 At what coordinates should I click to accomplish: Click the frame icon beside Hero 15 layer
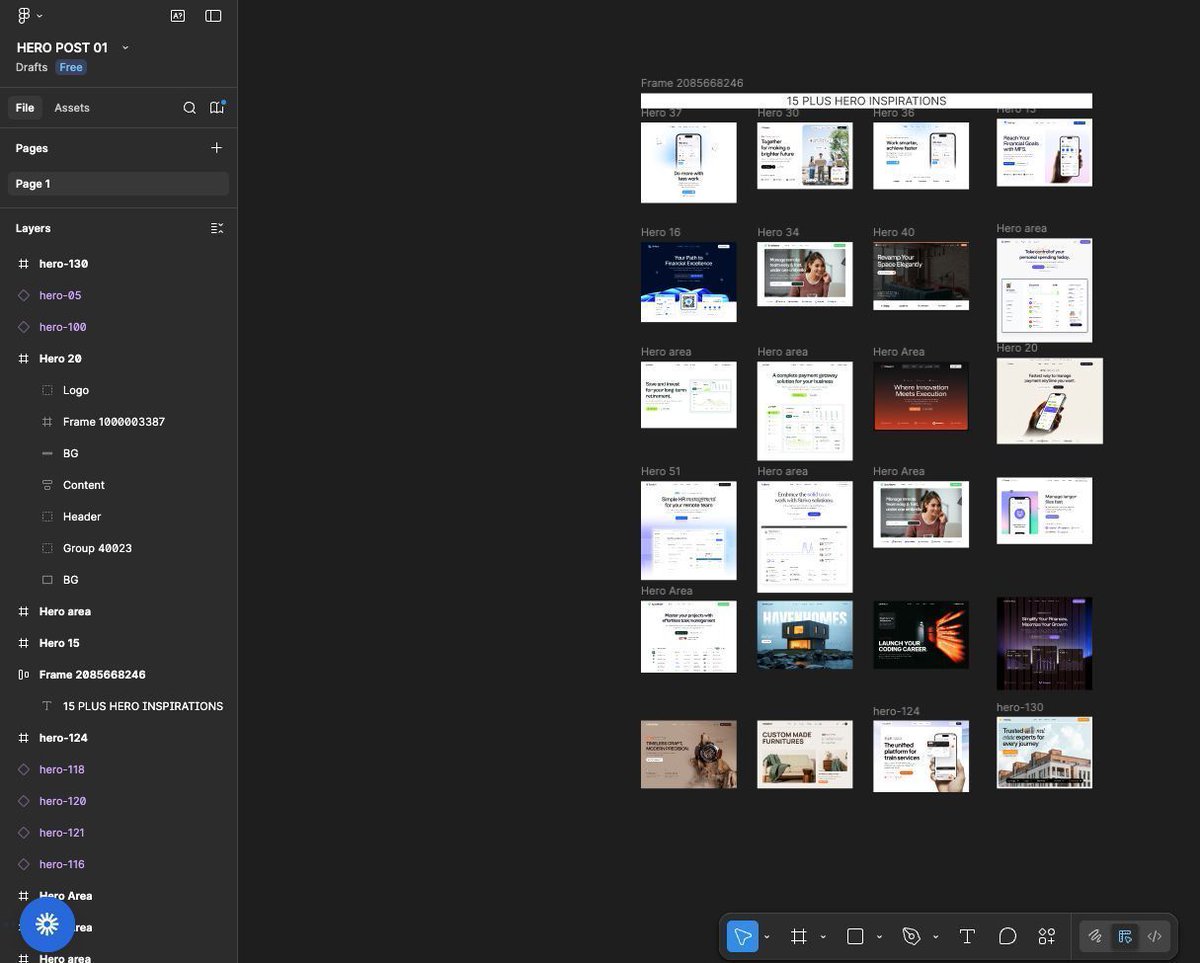click(x=23, y=643)
